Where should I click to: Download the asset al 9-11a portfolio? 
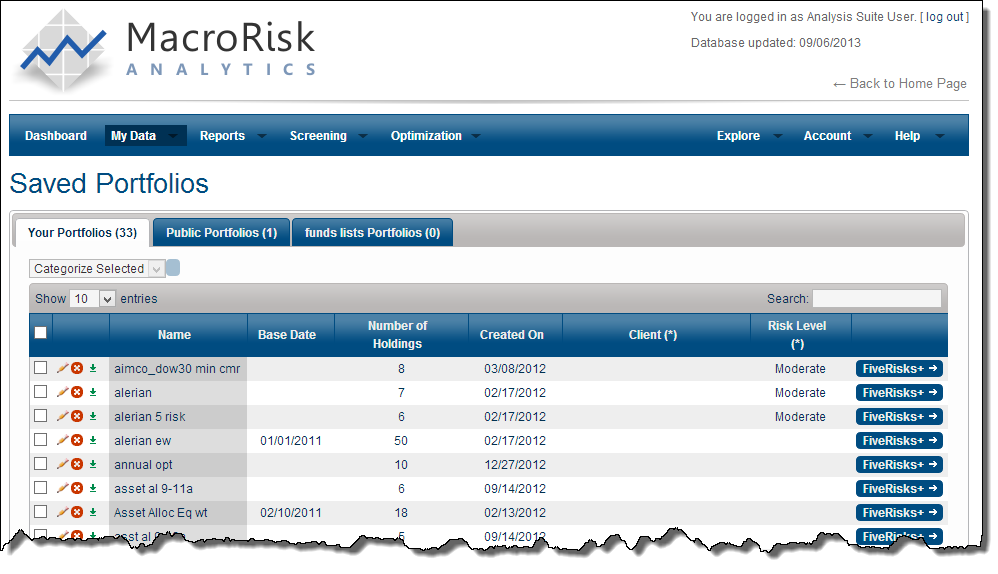tap(93, 489)
